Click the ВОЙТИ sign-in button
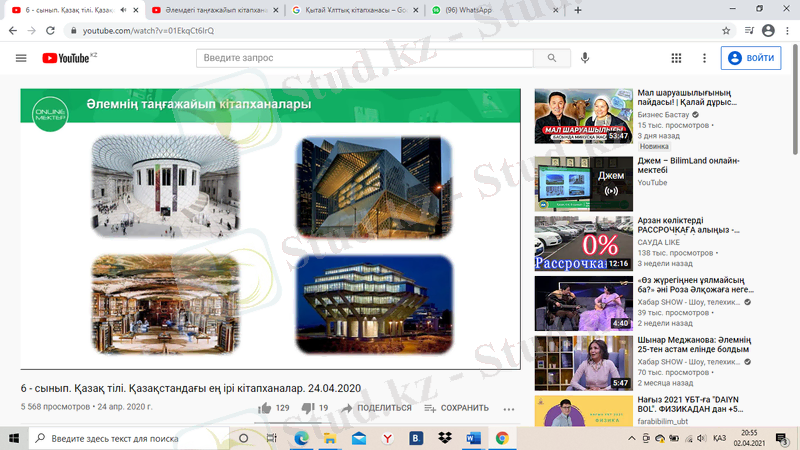Image resolution: width=800 pixels, height=450 pixels. coord(751,58)
